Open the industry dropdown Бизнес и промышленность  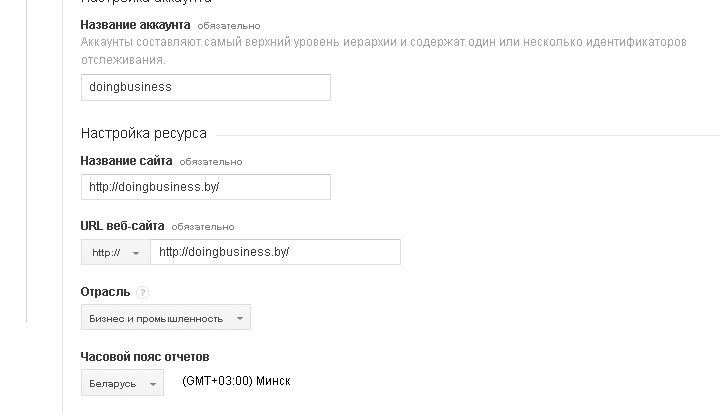[166, 317]
